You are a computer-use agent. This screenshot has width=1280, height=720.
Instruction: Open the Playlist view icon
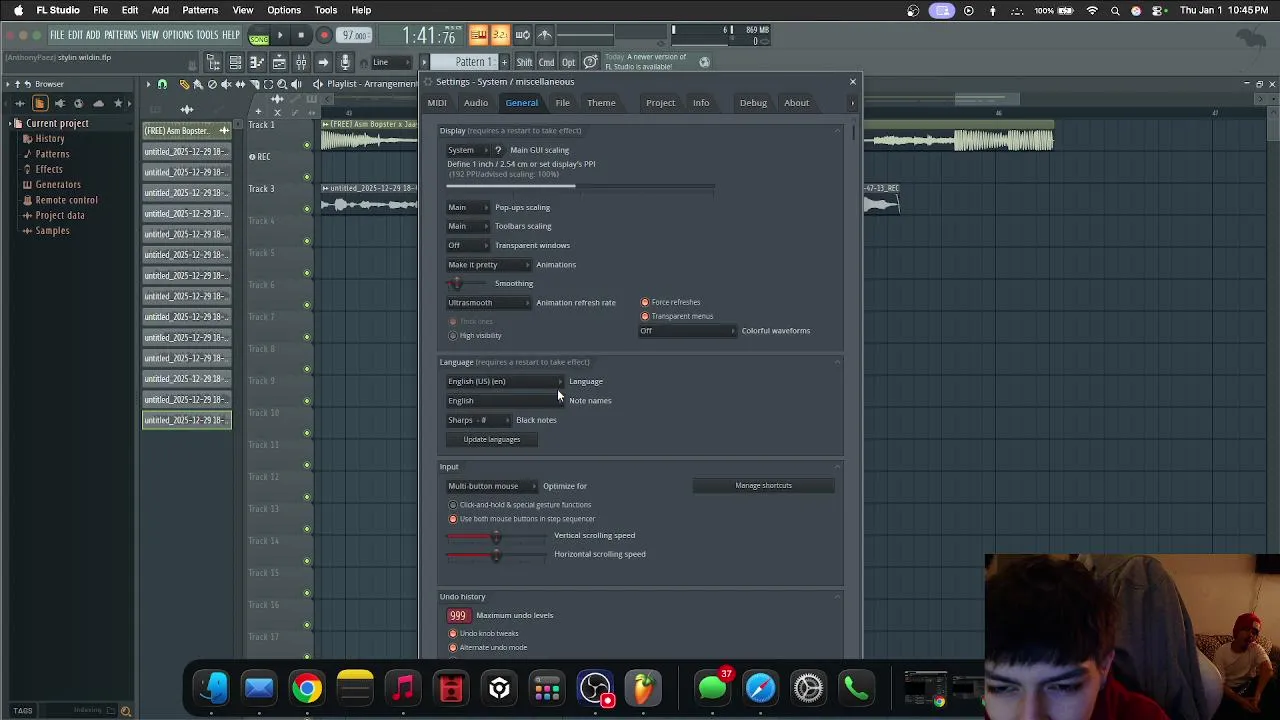pos(235,63)
